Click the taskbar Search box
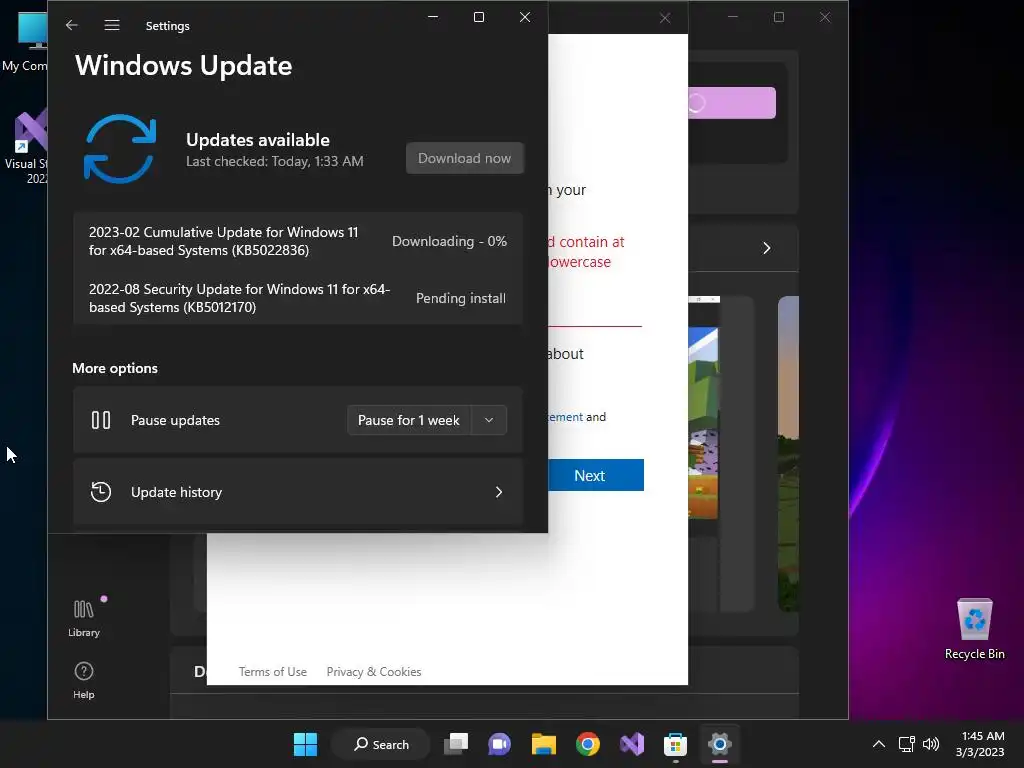Viewport: 1024px width, 768px height. tap(381, 744)
